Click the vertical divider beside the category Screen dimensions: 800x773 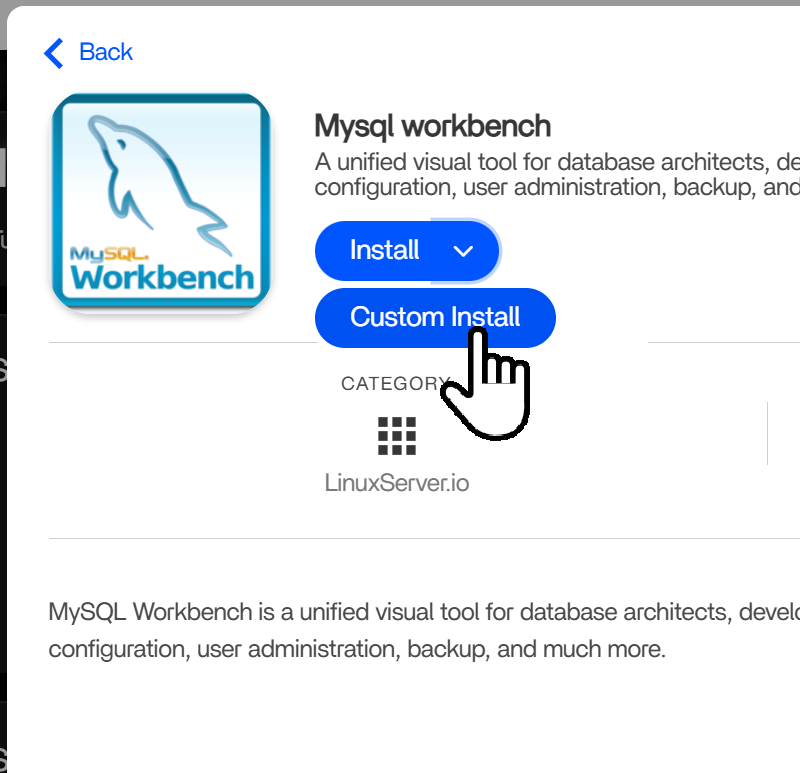767,433
